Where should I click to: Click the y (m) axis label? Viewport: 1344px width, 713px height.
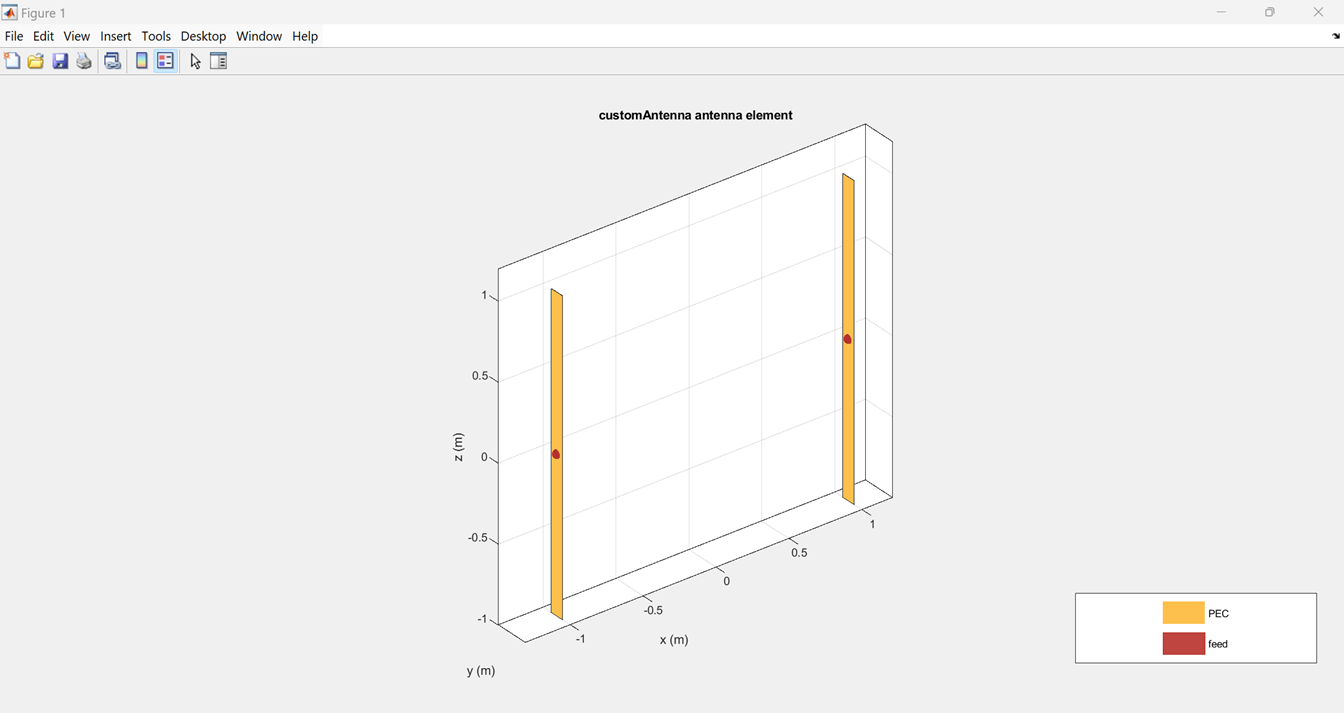(481, 671)
